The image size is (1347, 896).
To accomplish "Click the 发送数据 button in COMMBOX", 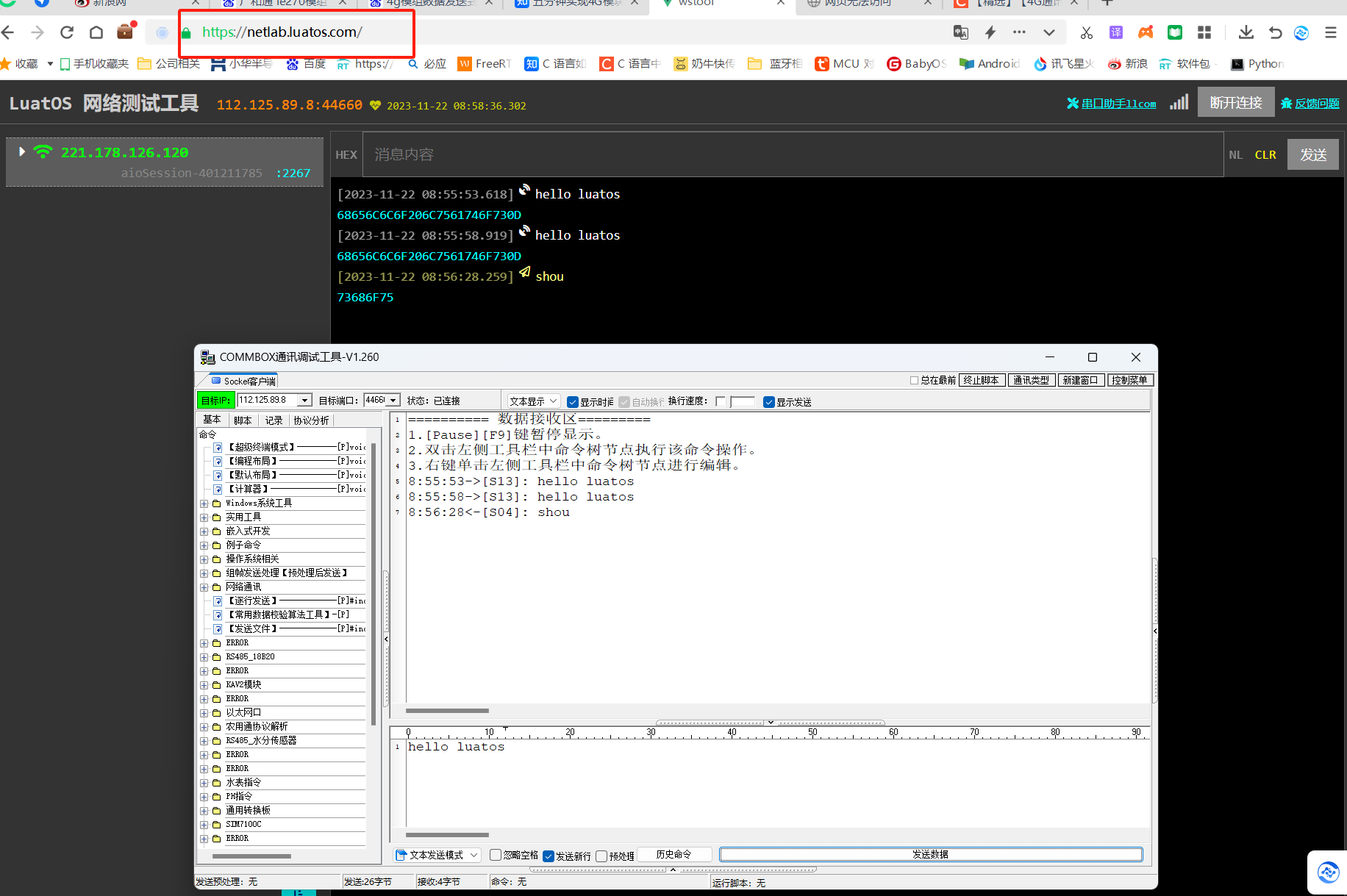I will coord(931,854).
